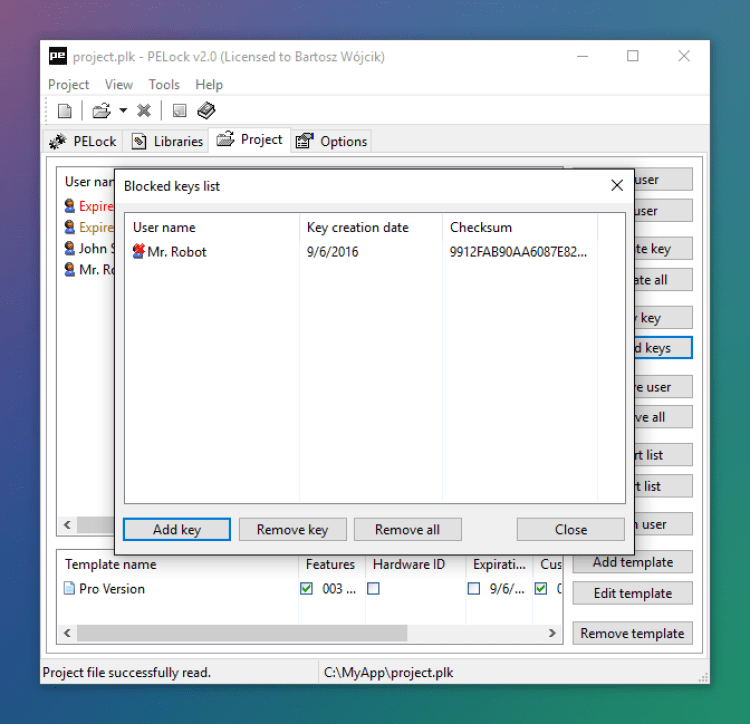Click the PELock app icon in title bar
The width and height of the screenshot is (750, 724).
click(58, 56)
